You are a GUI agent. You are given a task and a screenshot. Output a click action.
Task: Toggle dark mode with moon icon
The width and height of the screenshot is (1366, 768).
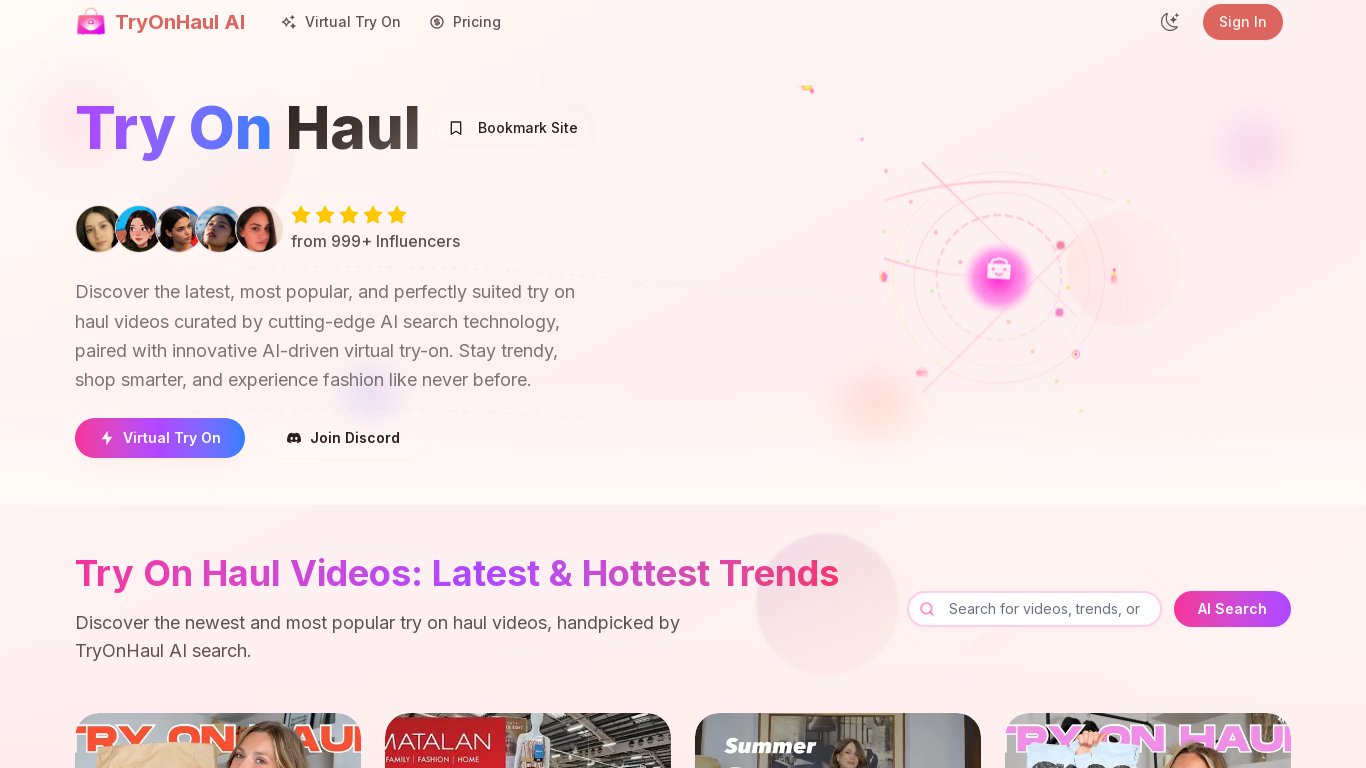tap(1170, 22)
